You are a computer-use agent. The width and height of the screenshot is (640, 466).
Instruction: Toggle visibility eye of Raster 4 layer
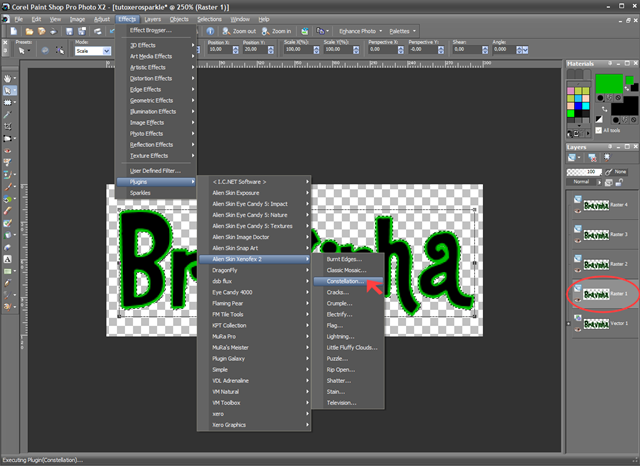coord(578,211)
